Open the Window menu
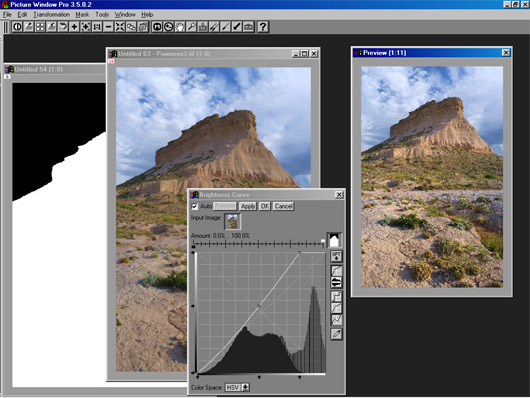The image size is (530, 398). coord(125,15)
